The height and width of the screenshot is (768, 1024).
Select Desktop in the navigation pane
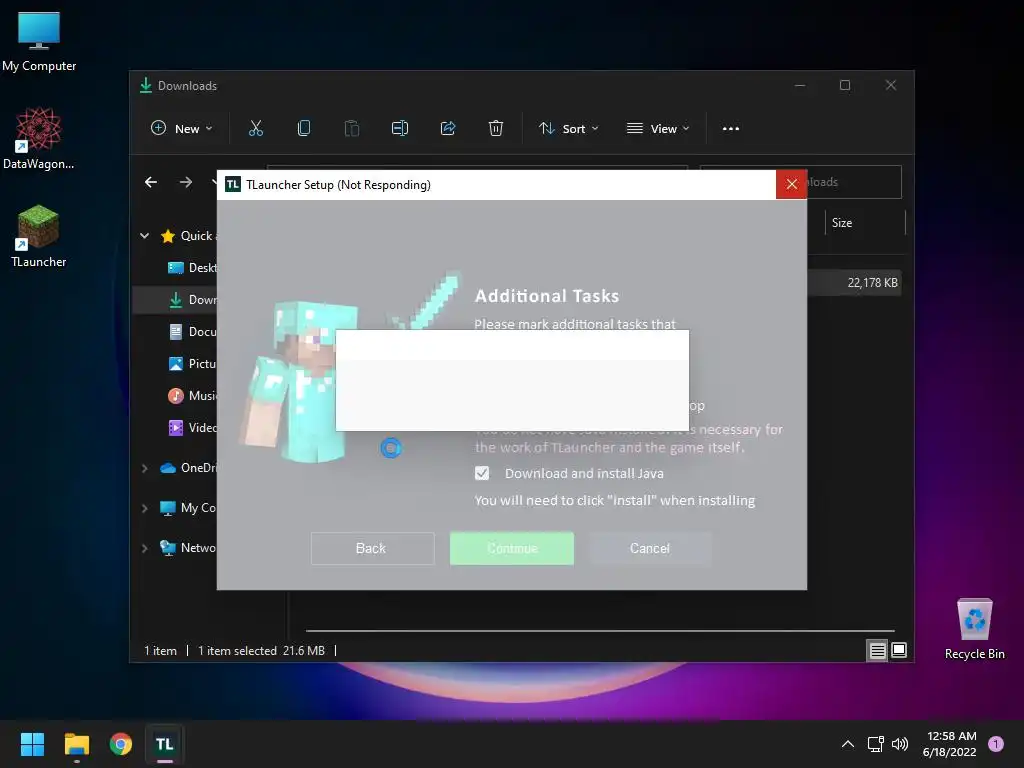[x=192, y=268]
